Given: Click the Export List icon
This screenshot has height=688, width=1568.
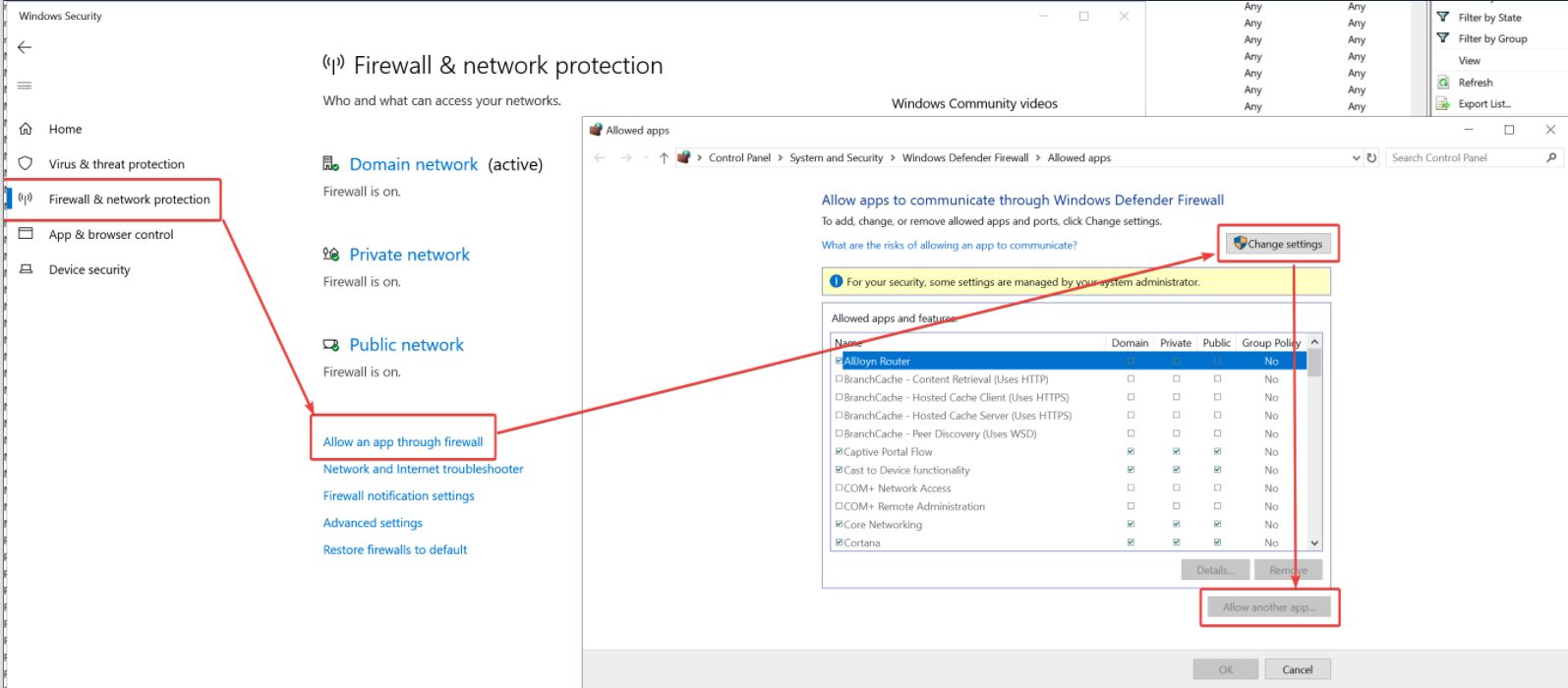Looking at the screenshot, I should point(1443,103).
